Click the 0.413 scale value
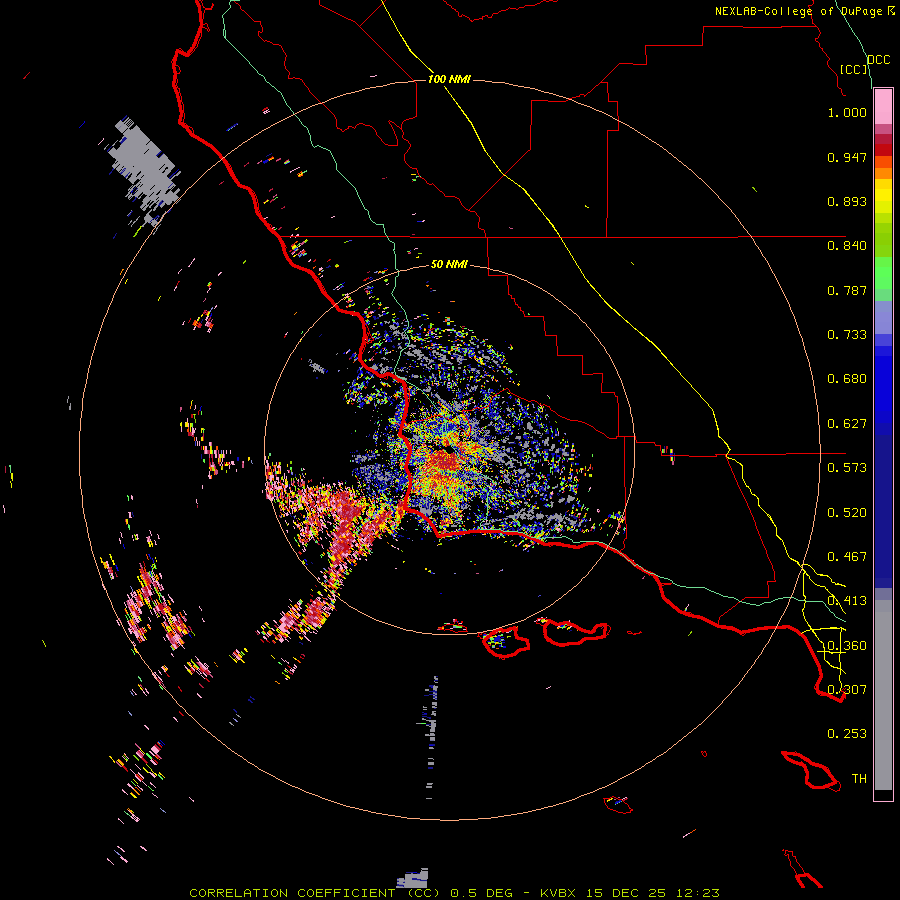This screenshot has width=900, height=900. pos(847,601)
